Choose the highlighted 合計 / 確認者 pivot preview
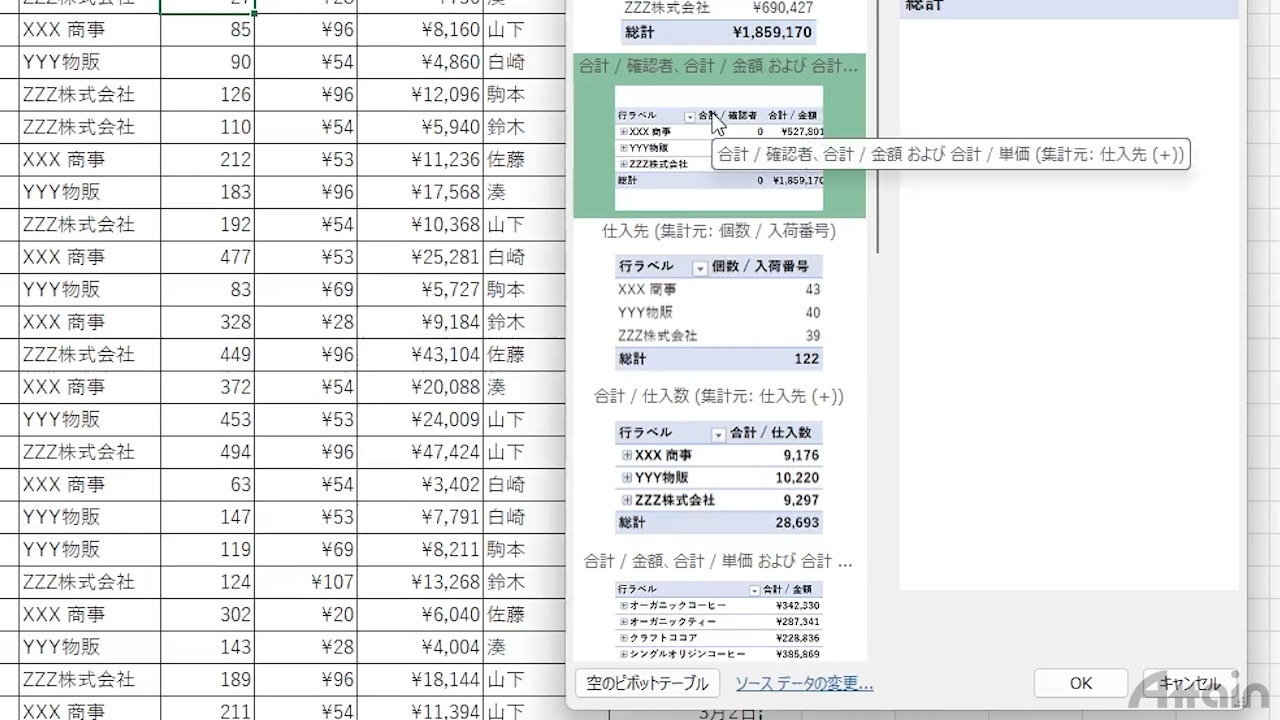Viewport: 1280px width, 720px height. click(x=718, y=148)
